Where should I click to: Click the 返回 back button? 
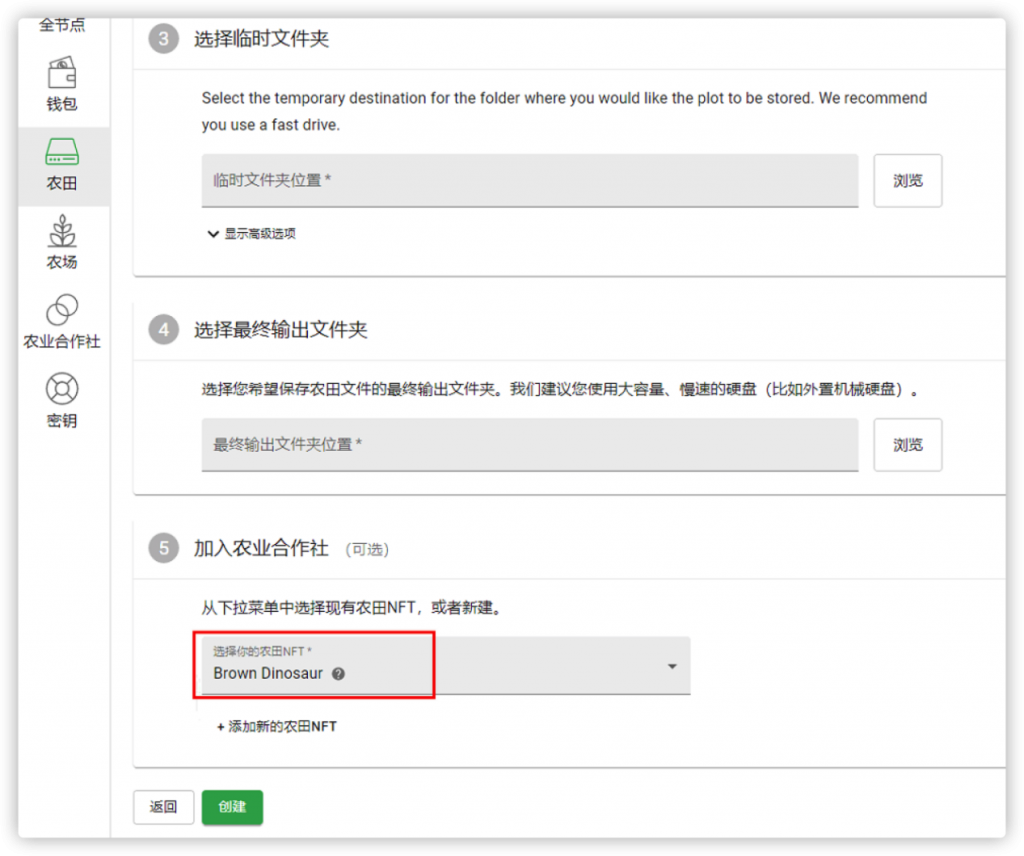pos(163,807)
